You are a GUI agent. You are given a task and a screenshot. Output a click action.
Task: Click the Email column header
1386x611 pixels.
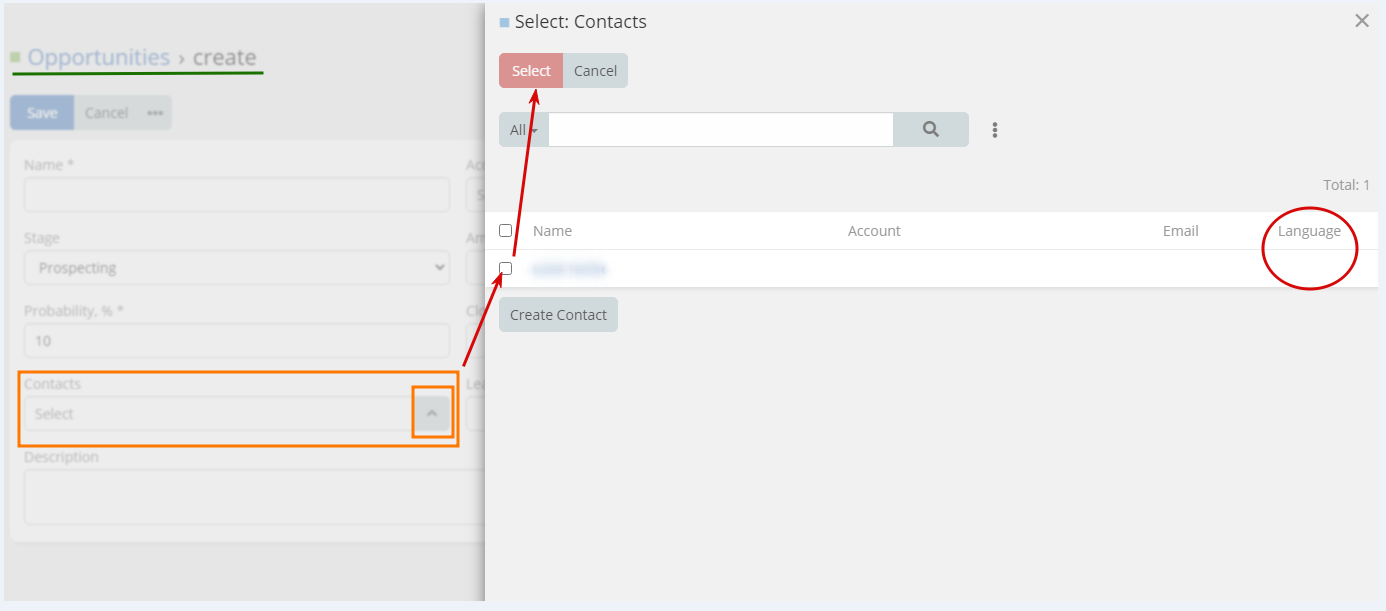[x=1180, y=231]
